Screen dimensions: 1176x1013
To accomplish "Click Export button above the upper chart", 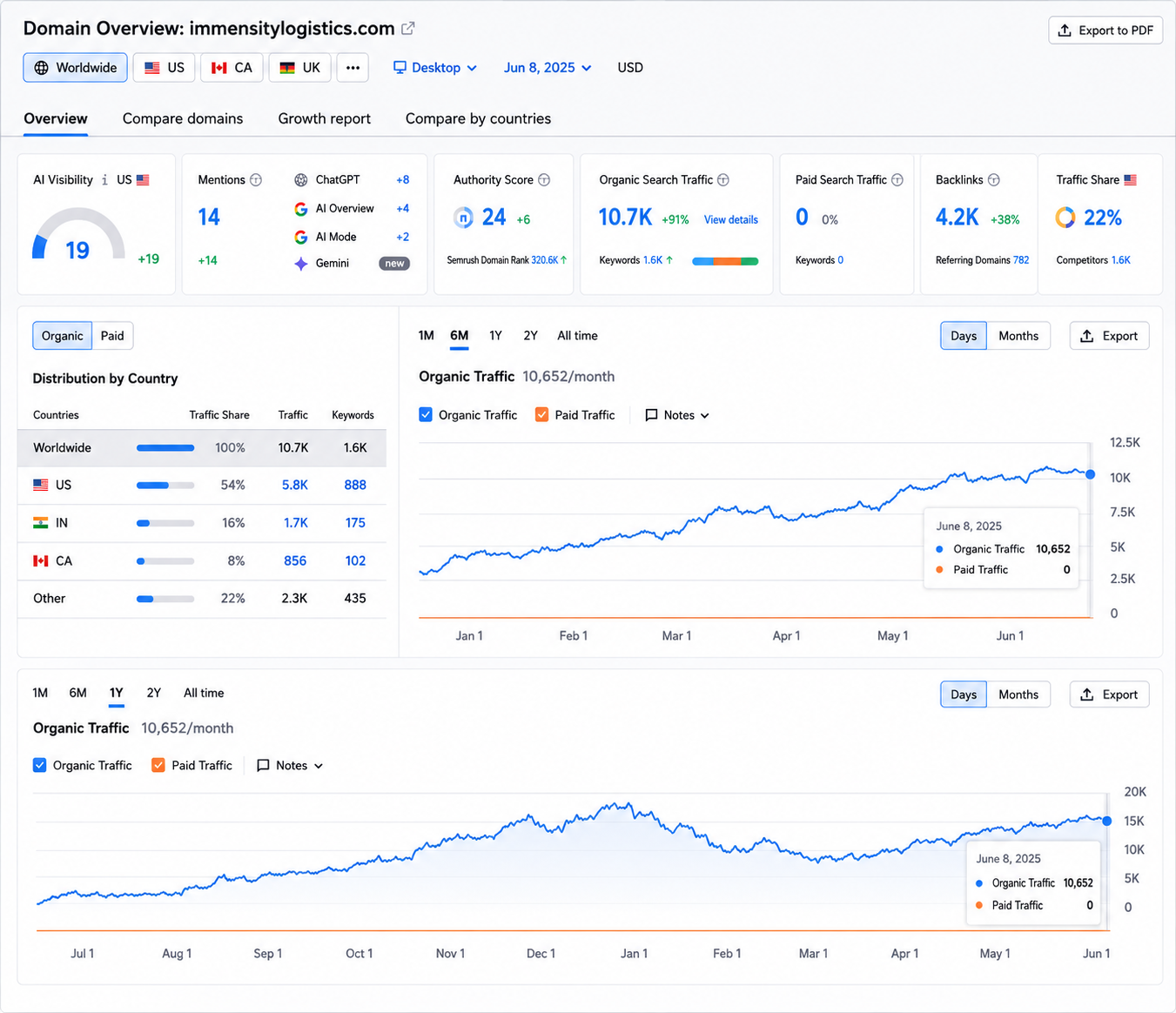I will tap(1109, 336).
